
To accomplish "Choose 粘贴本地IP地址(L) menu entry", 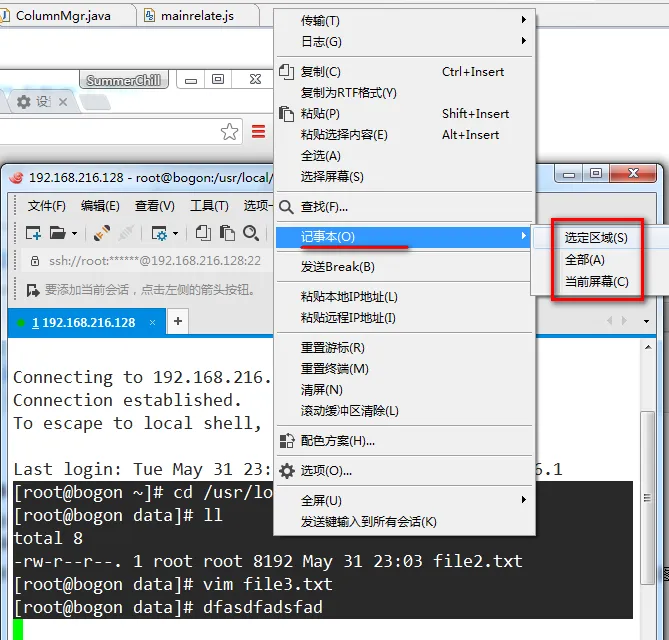I will point(404,297).
